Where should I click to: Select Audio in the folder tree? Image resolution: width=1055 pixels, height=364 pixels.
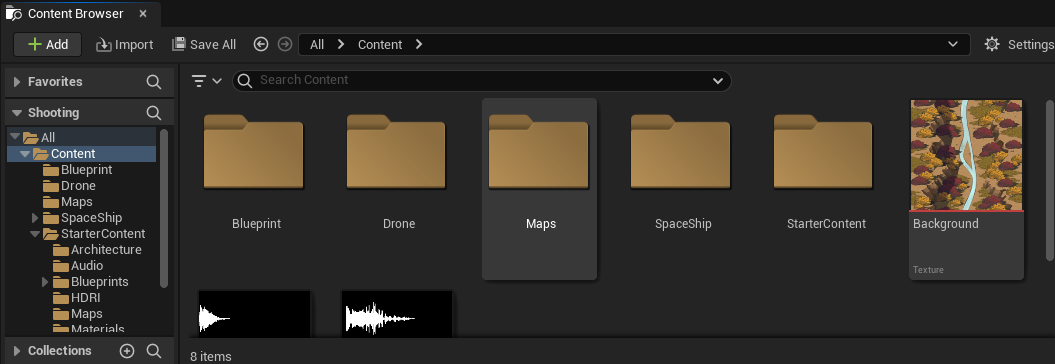pyautogui.click(x=87, y=266)
